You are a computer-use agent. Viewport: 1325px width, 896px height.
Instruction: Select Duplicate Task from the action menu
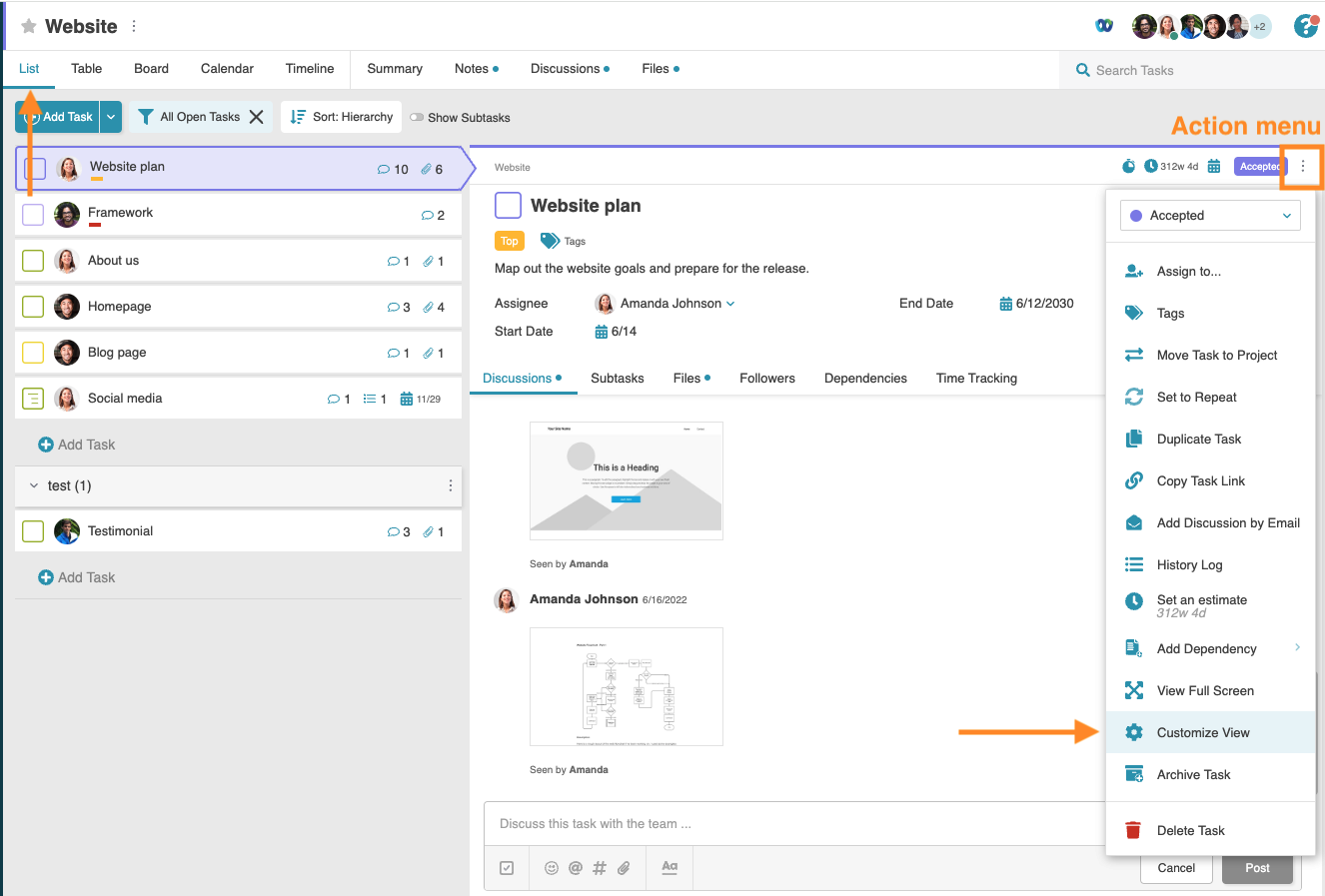point(1196,439)
